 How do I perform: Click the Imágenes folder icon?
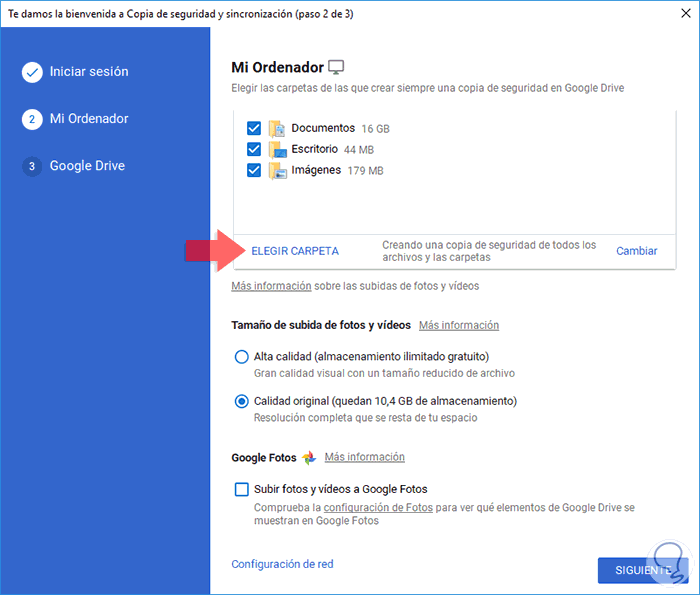pyautogui.click(x=277, y=171)
